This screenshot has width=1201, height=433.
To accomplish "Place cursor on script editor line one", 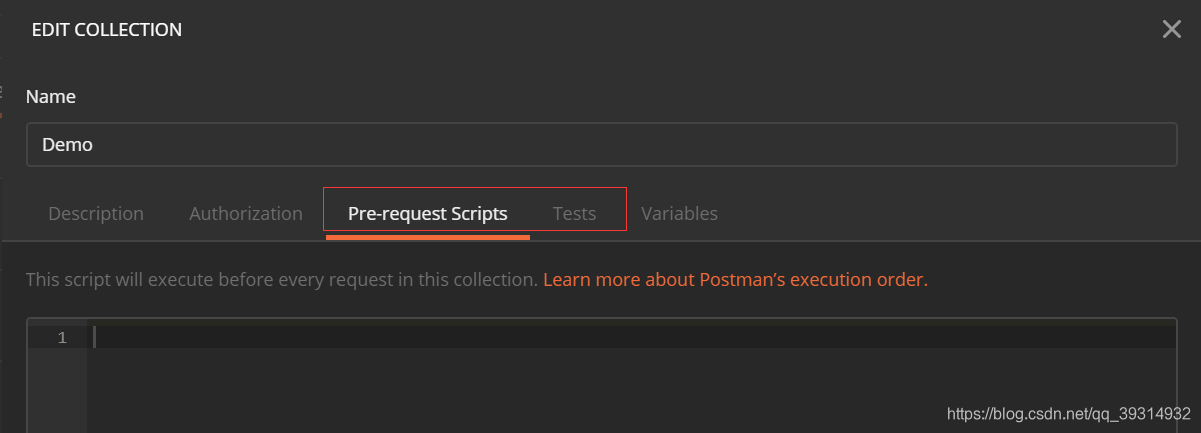I will tap(630, 338).
